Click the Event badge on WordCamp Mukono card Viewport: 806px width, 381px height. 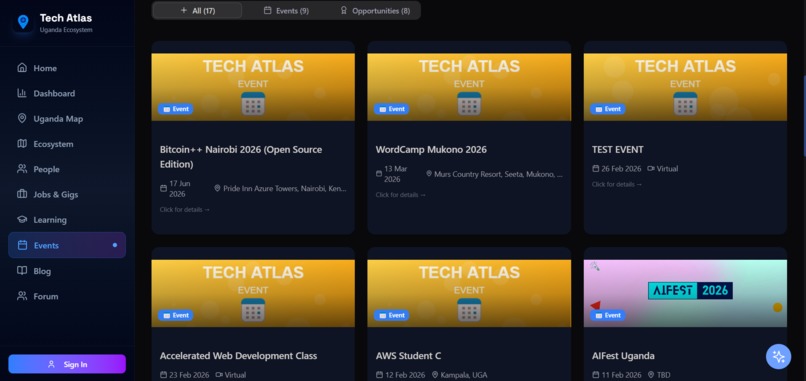(391, 109)
